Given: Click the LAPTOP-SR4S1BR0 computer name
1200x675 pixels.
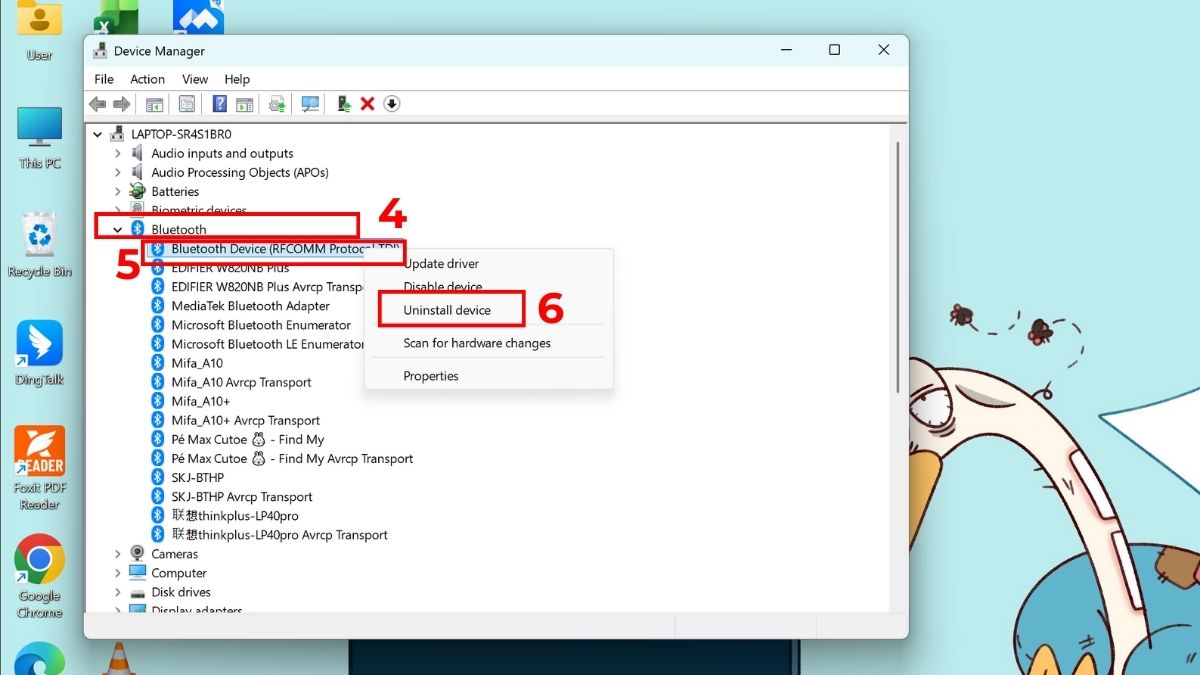Looking at the screenshot, I should point(181,134).
